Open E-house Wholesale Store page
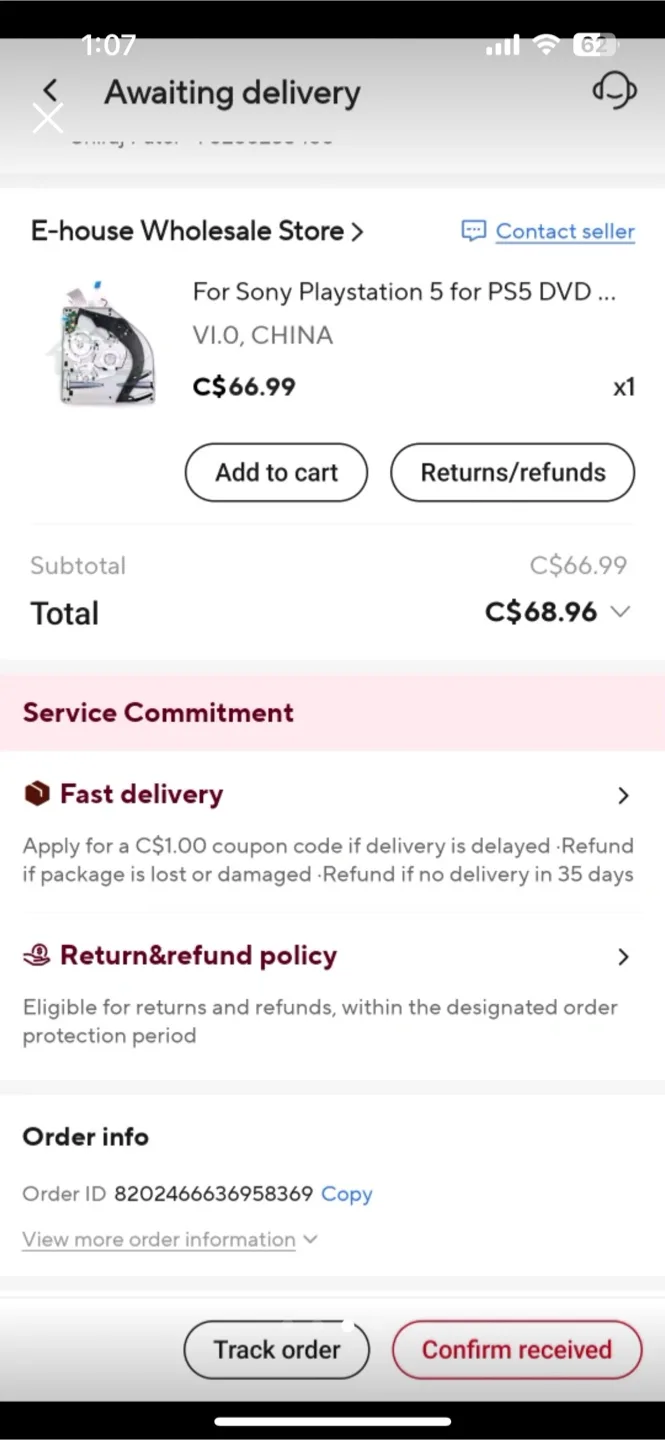The height and width of the screenshot is (1440, 665). click(197, 231)
